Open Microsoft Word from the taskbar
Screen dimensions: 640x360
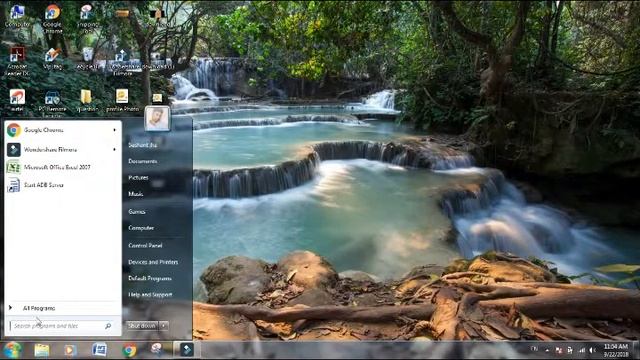[99, 350]
